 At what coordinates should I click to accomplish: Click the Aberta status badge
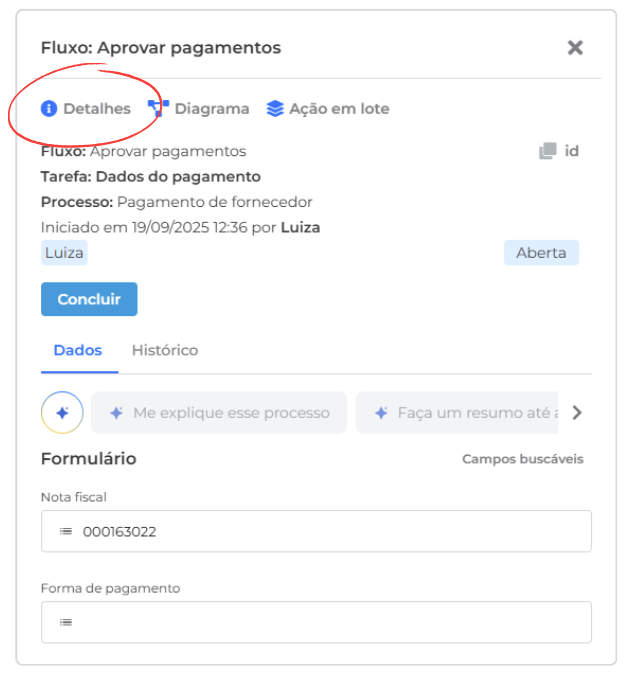coord(541,253)
